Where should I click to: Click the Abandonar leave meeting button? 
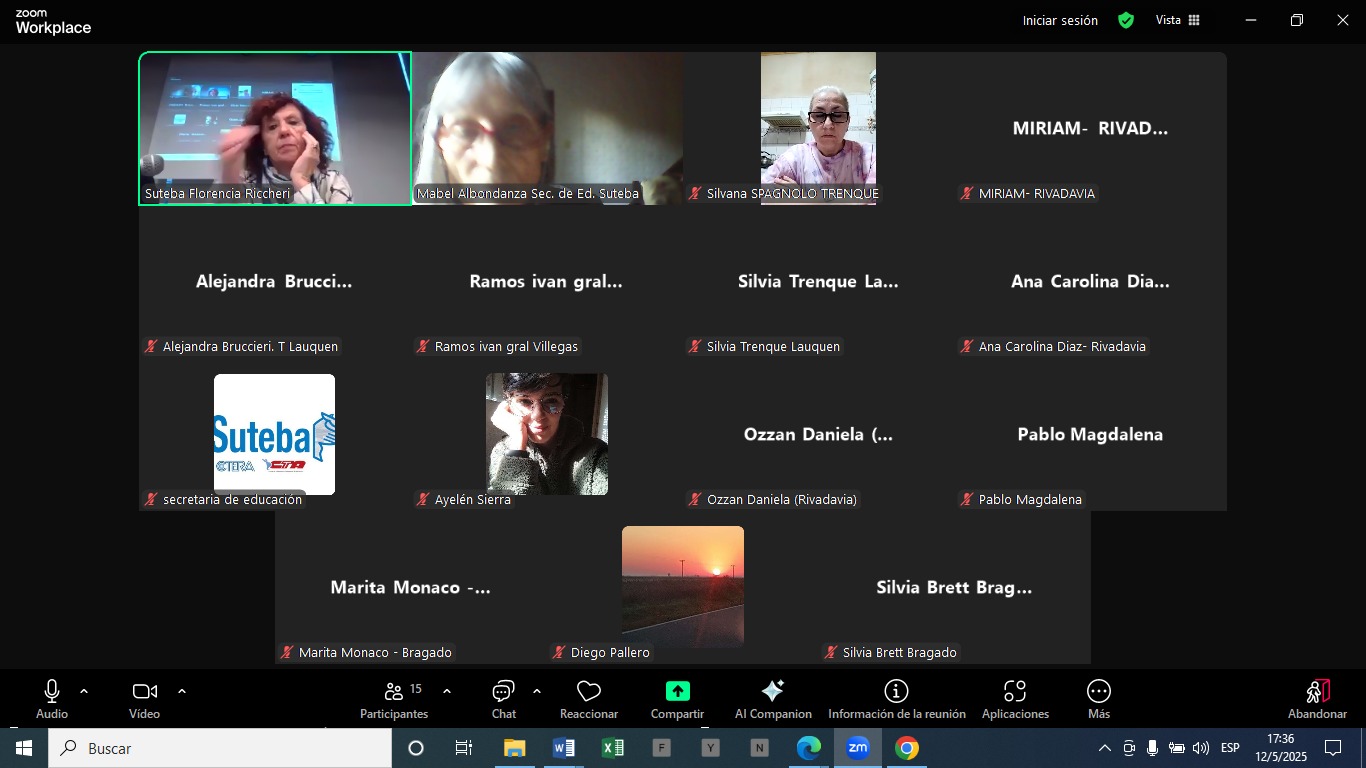coord(1317,698)
